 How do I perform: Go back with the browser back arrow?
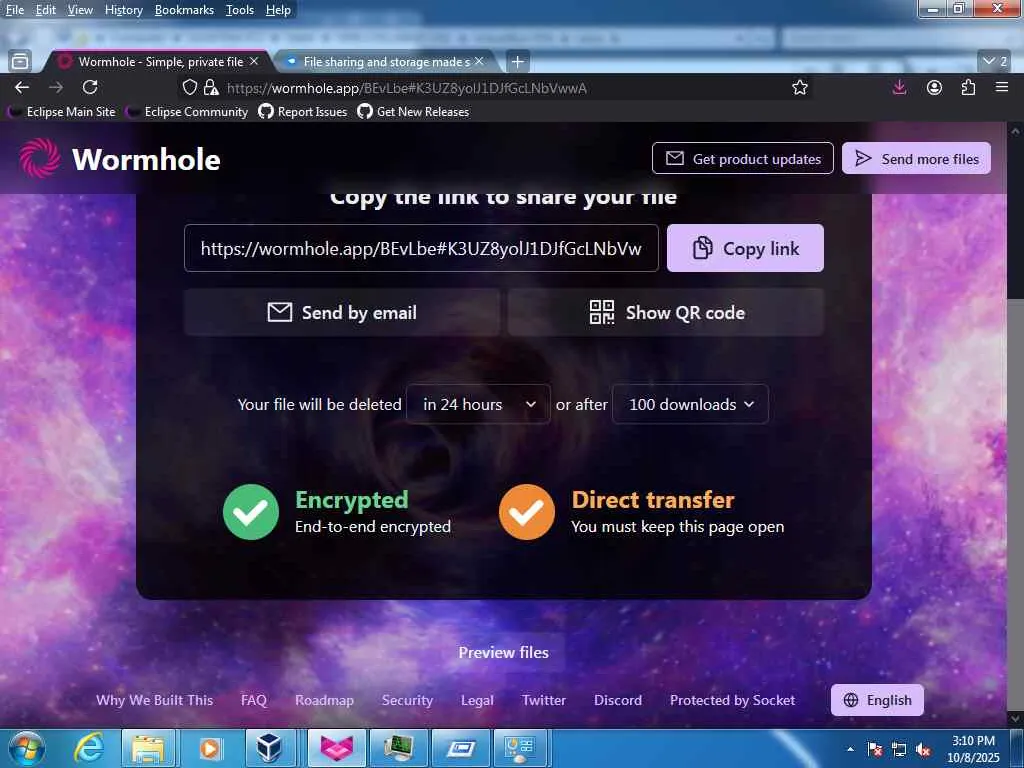pos(22,88)
